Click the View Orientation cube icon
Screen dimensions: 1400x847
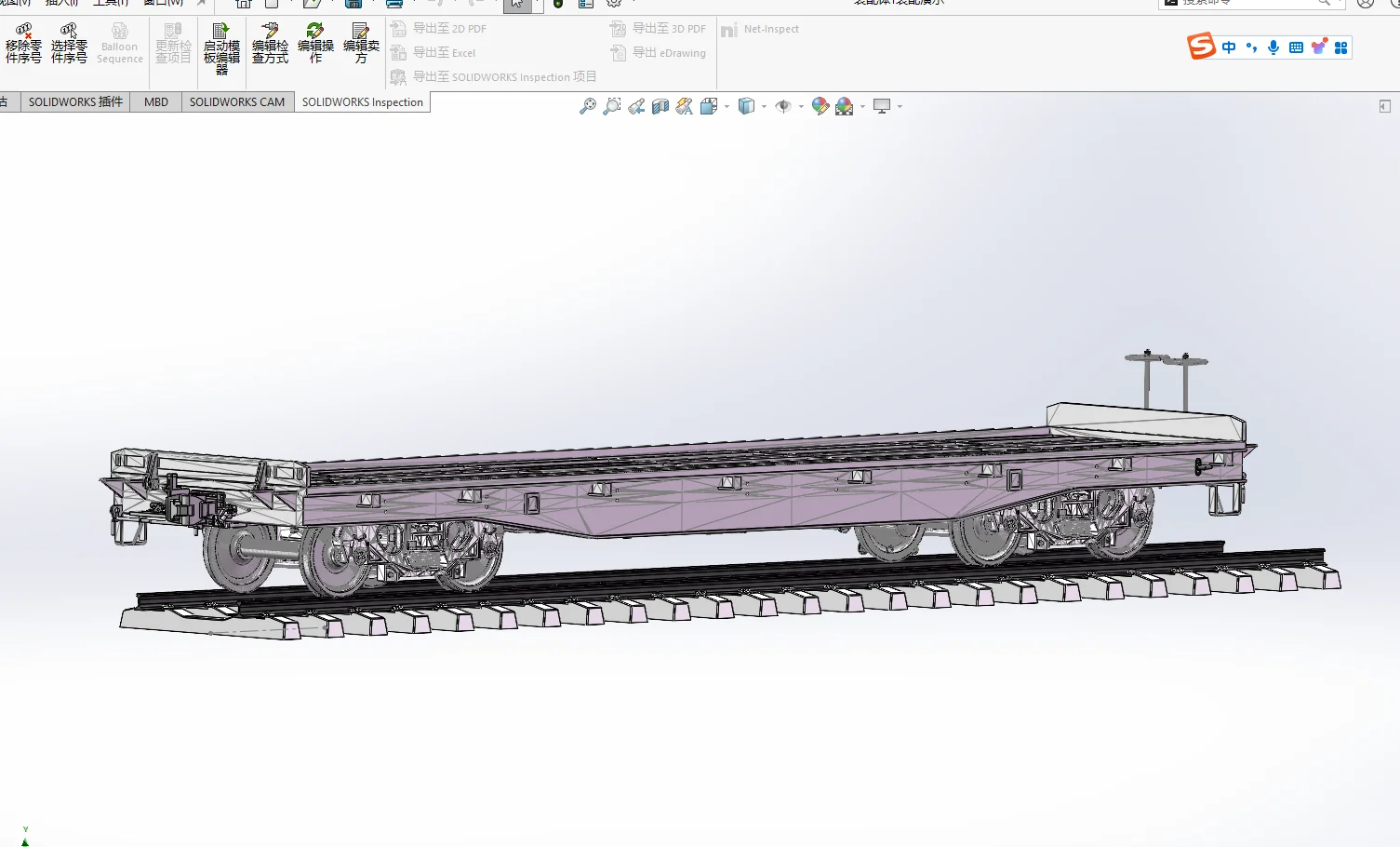coord(709,107)
